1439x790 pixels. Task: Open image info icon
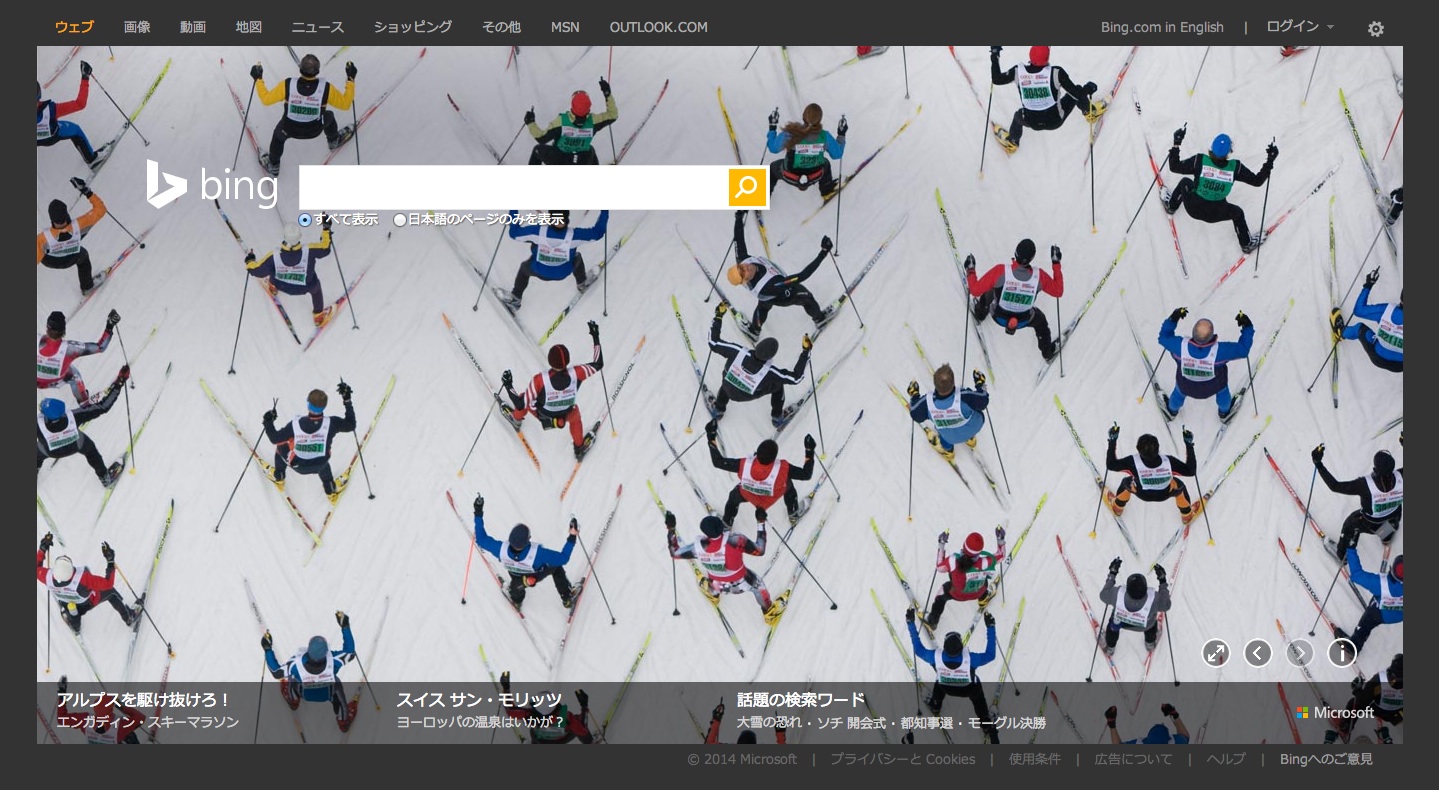(1341, 653)
